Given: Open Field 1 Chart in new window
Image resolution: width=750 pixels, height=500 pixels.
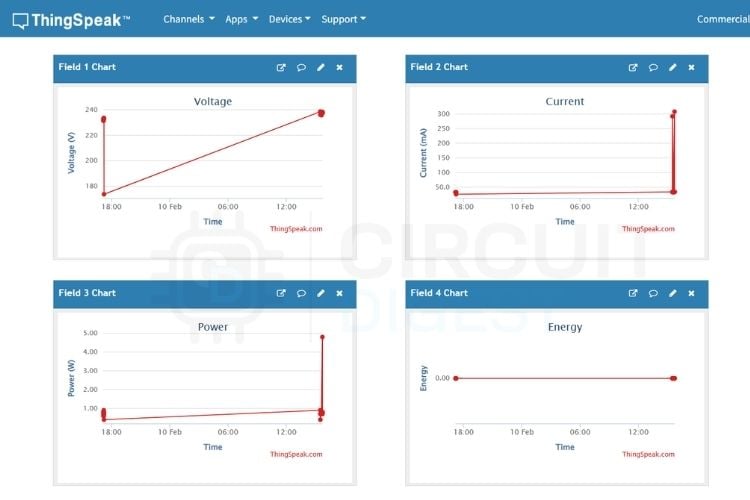Looking at the screenshot, I should click(x=281, y=67).
